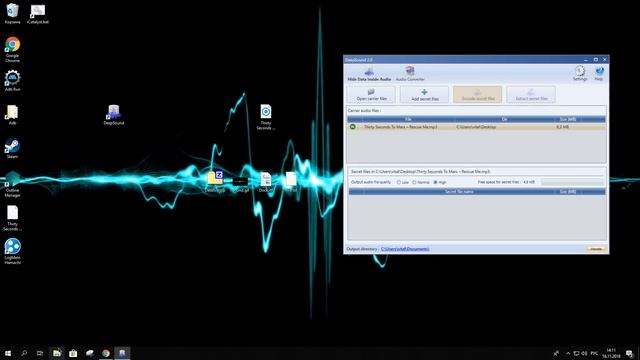
Task: Open Microsoft Store from the taskbar
Action: [x=73, y=353]
